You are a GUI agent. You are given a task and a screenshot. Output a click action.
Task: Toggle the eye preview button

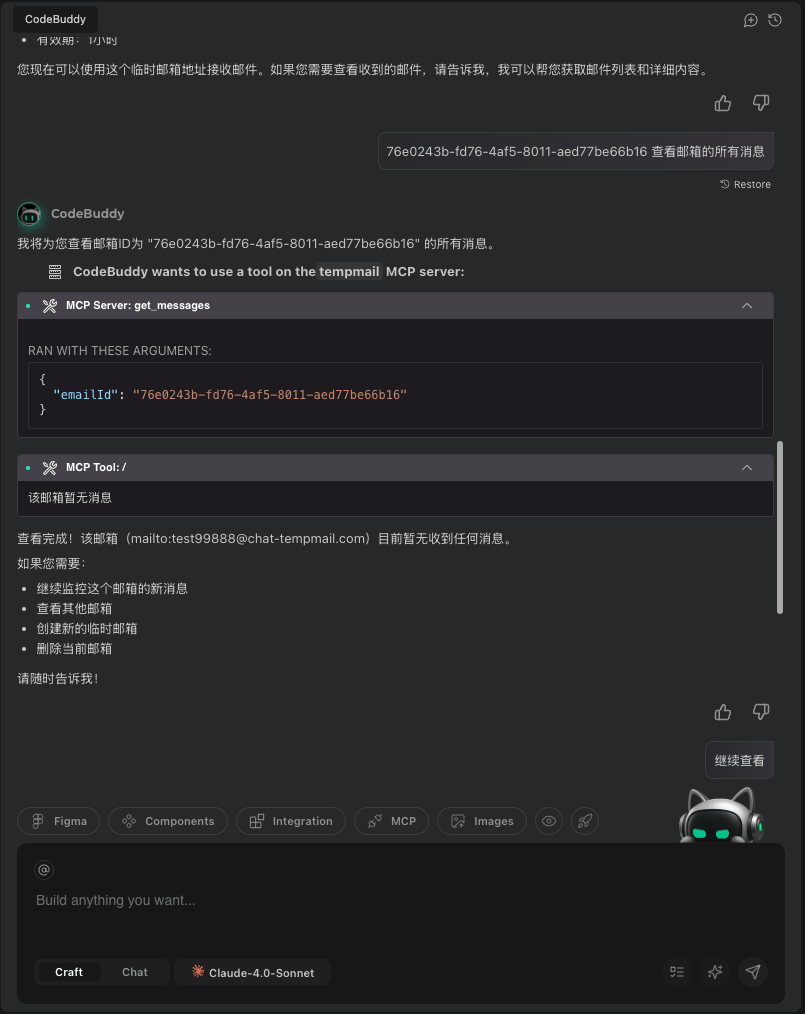(x=548, y=821)
